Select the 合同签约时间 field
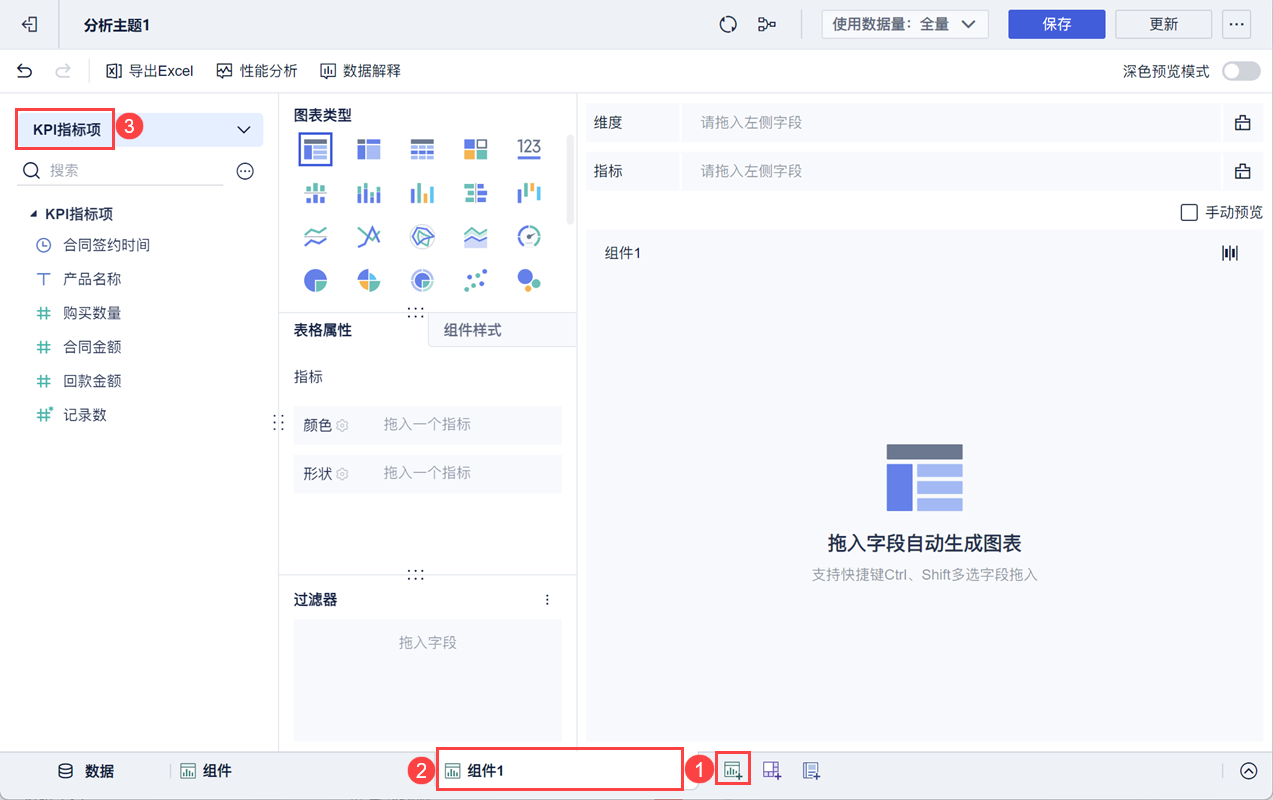1273x800 pixels. pyautogui.click(x=106, y=245)
